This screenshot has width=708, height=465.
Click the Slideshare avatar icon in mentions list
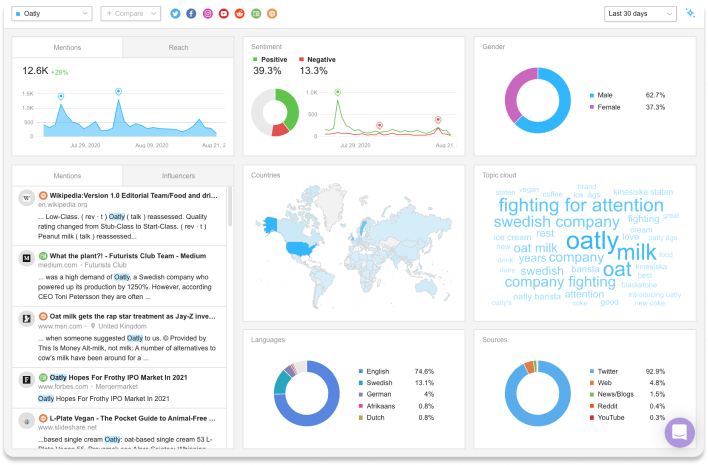coord(27,421)
